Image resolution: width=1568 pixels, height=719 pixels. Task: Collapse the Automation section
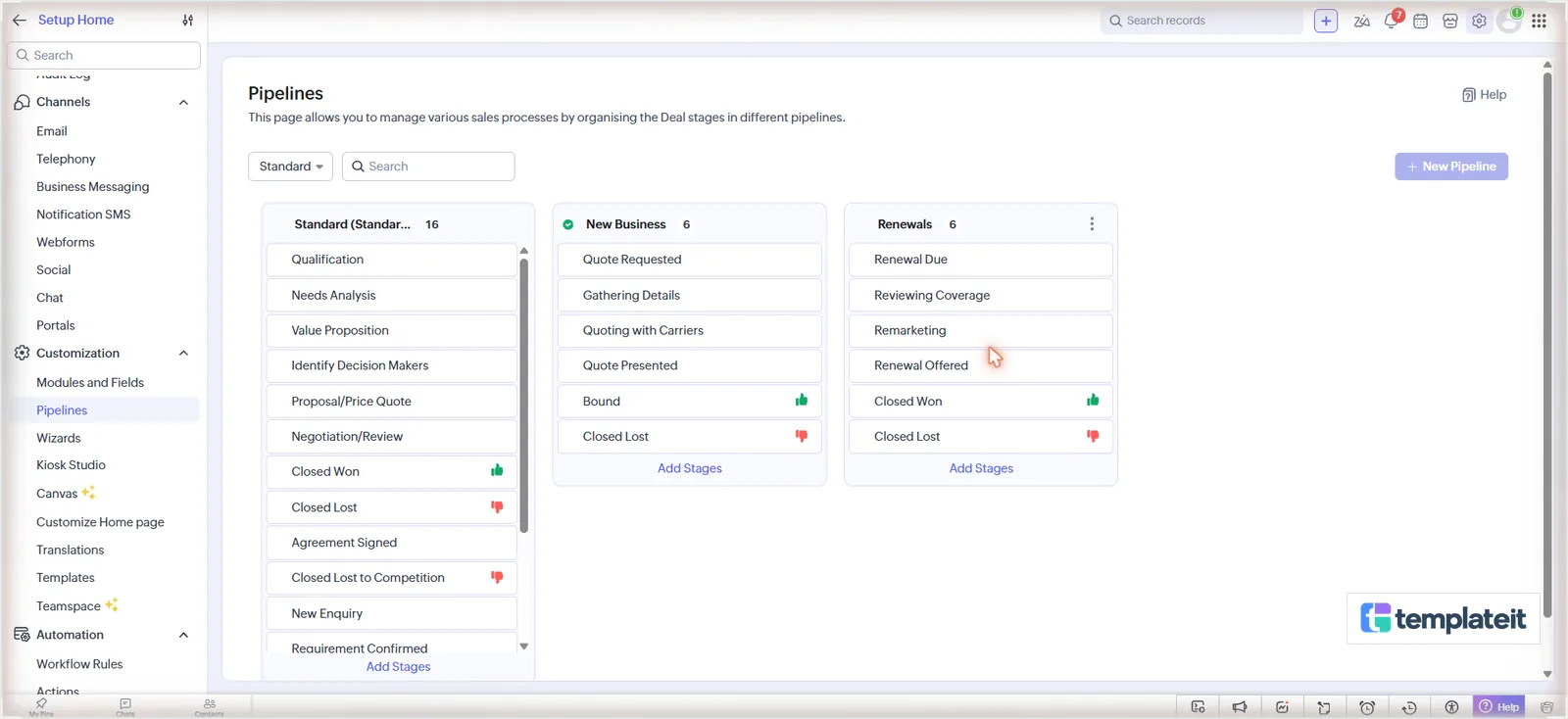click(183, 635)
